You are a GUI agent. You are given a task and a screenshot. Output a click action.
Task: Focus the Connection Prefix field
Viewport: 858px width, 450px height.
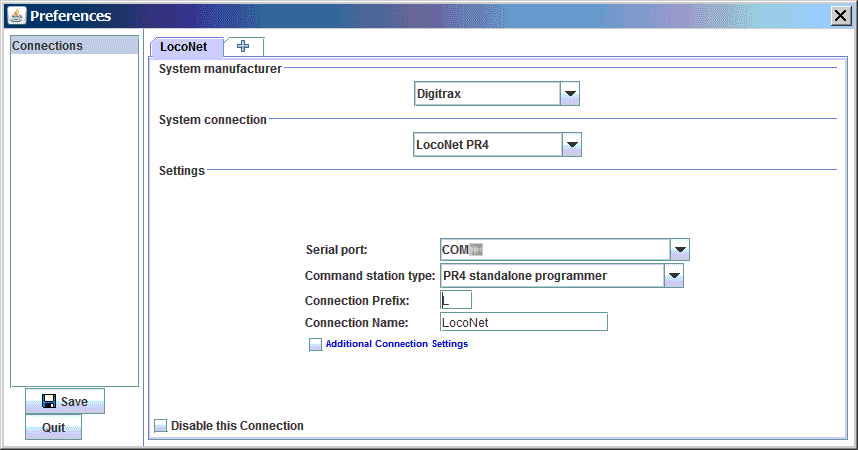[456, 301]
